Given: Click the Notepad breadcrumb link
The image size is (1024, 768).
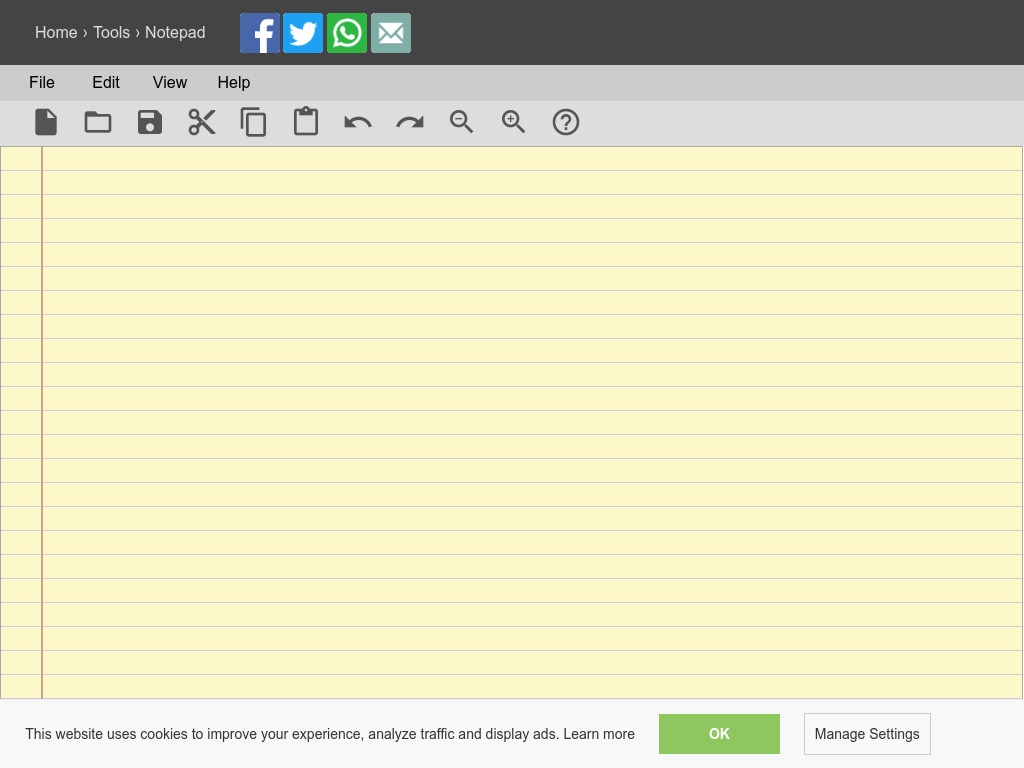Looking at the screenshot, I should coord(175,32).
